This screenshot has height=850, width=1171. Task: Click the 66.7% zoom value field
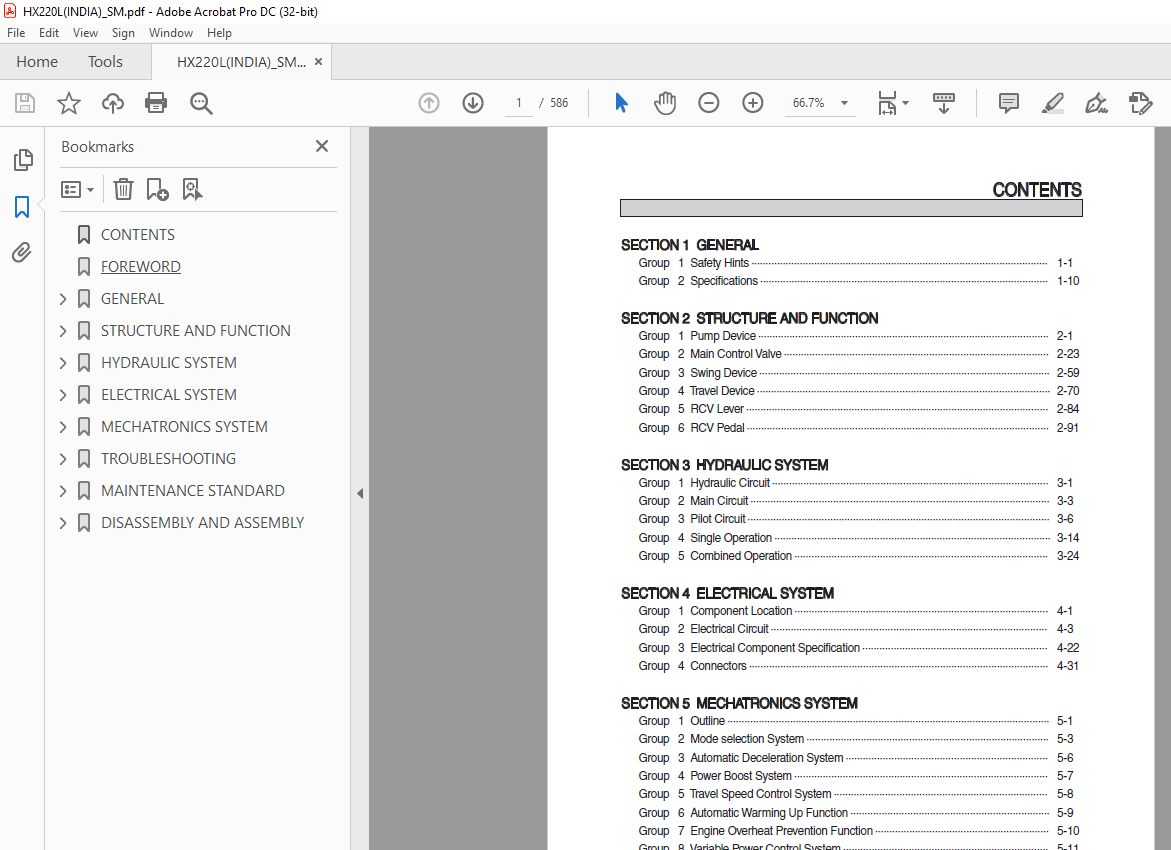[x=809, y=103]
